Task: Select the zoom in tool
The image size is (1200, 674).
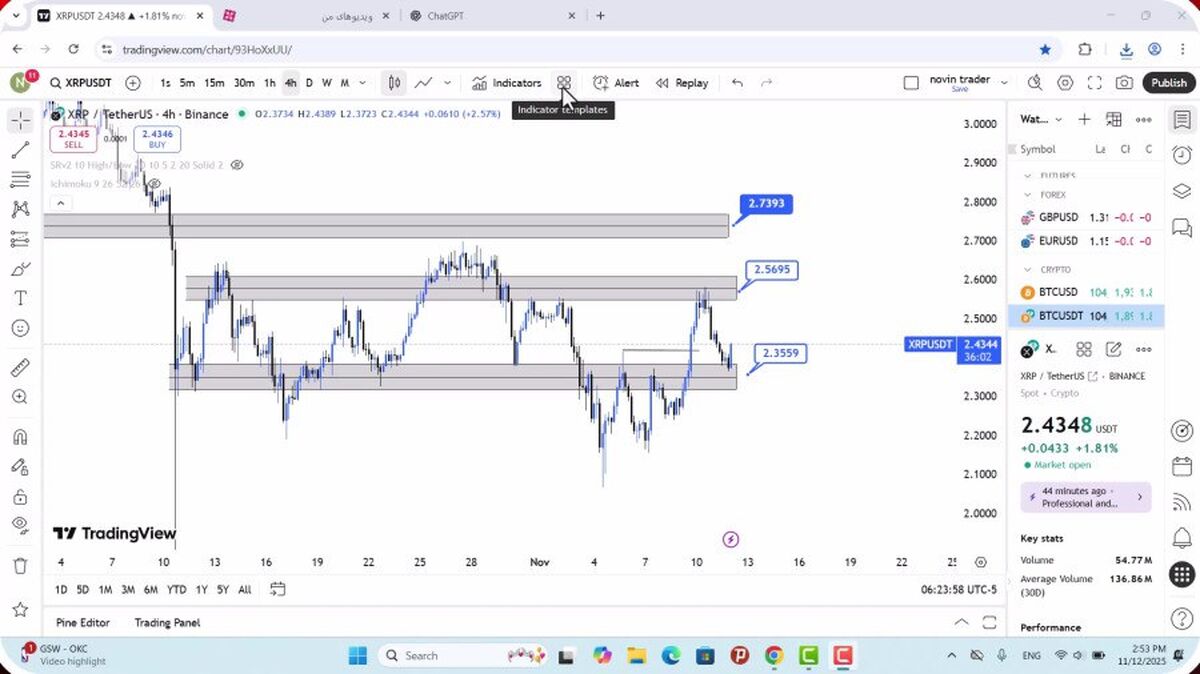Action: coord(20,397)
